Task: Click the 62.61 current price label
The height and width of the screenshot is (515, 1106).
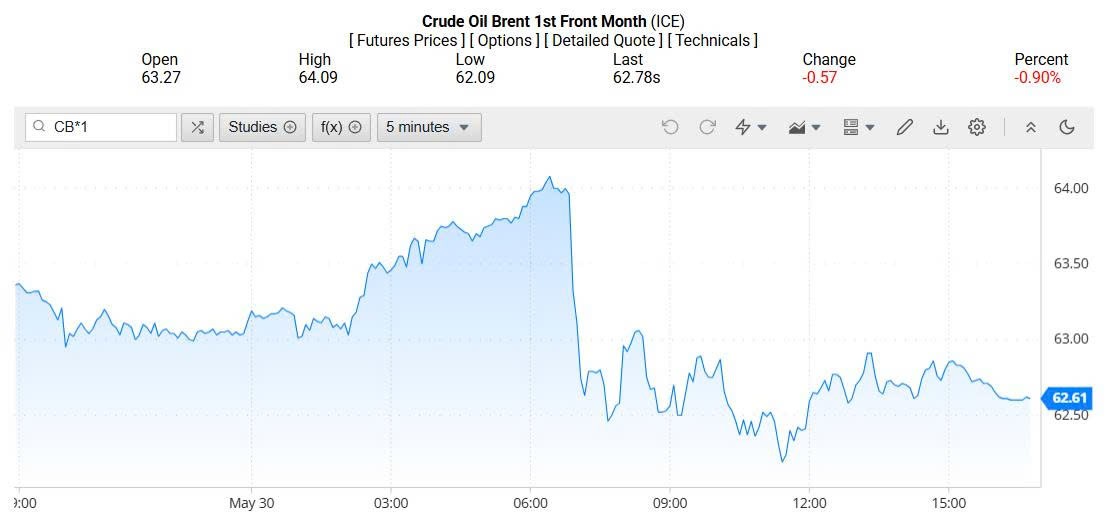Action: pyautogui.click(x=1069, y=398)
